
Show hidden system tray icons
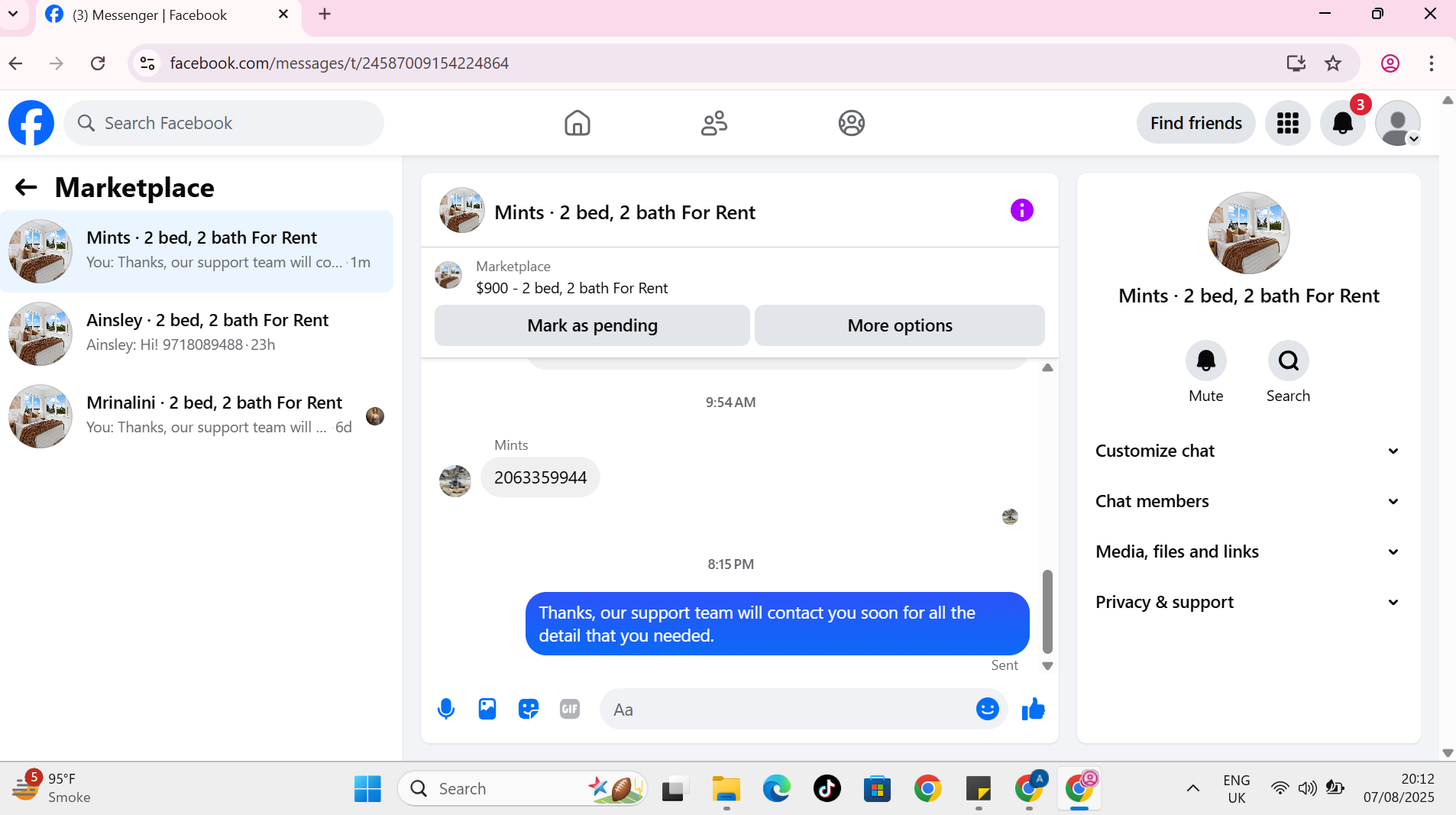point(1193,788)
